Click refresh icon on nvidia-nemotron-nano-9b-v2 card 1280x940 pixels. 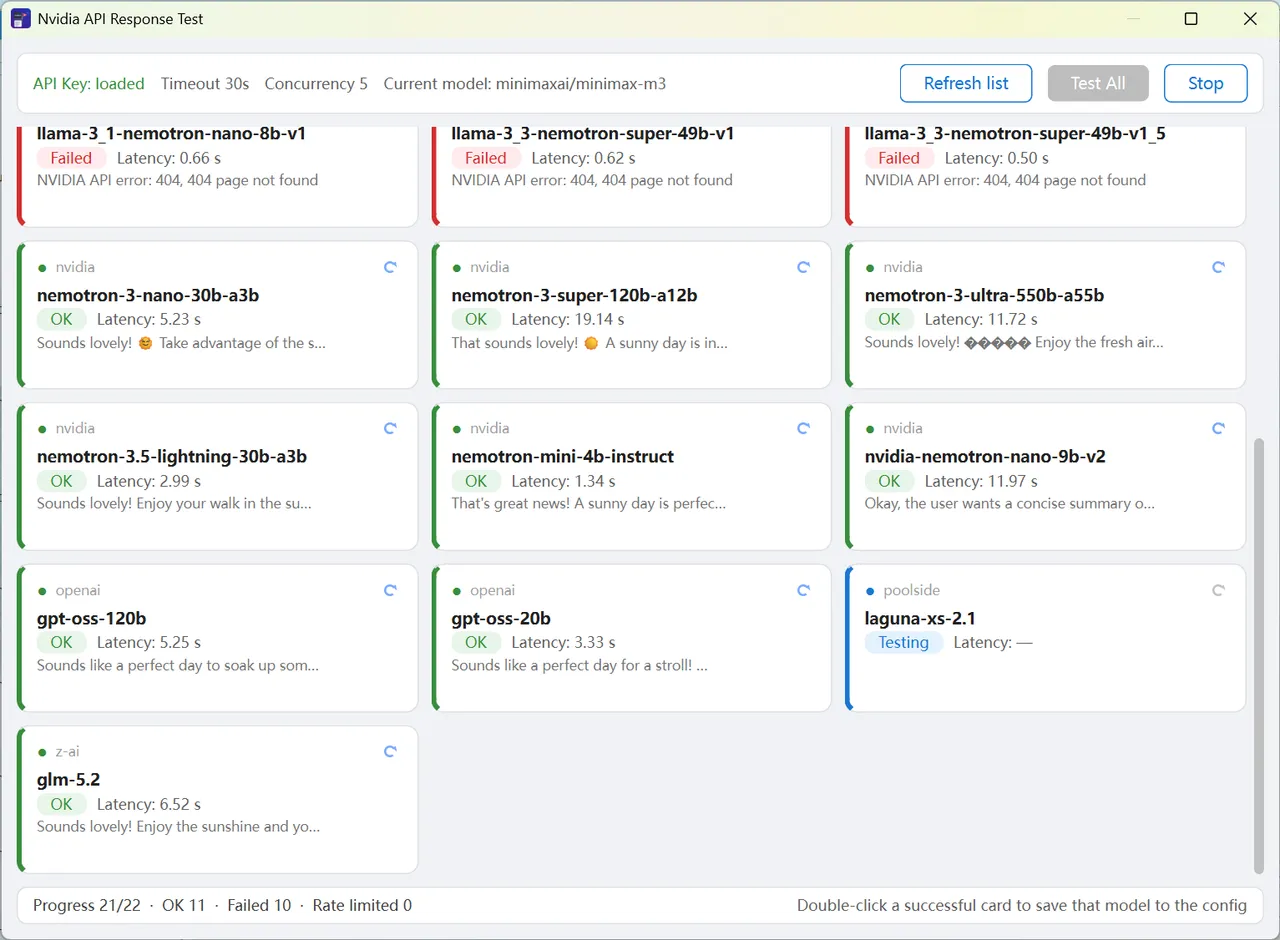click(1218, 428)
